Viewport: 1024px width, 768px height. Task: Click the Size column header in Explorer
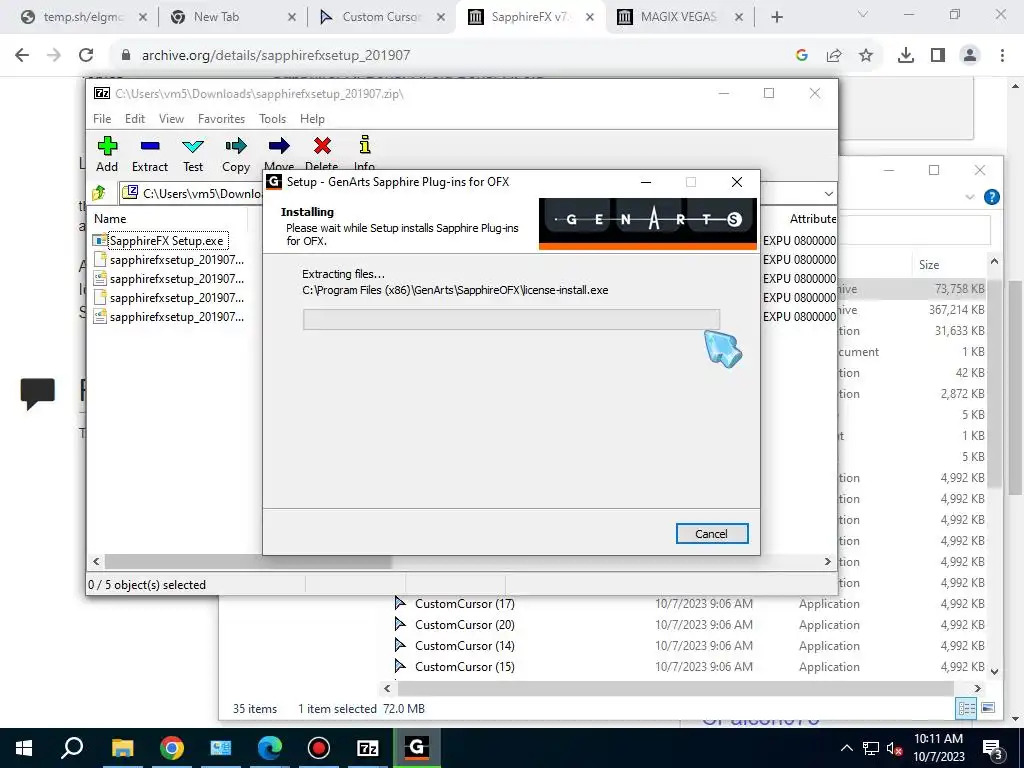[x=929, y=264]
